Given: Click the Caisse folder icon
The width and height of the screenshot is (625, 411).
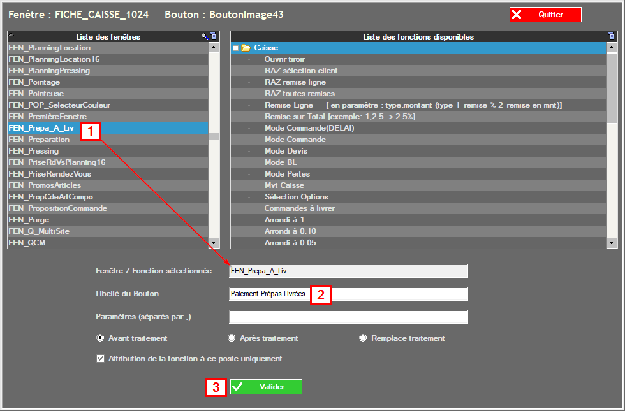Looking at the screenshot, I should coord(244,47).
